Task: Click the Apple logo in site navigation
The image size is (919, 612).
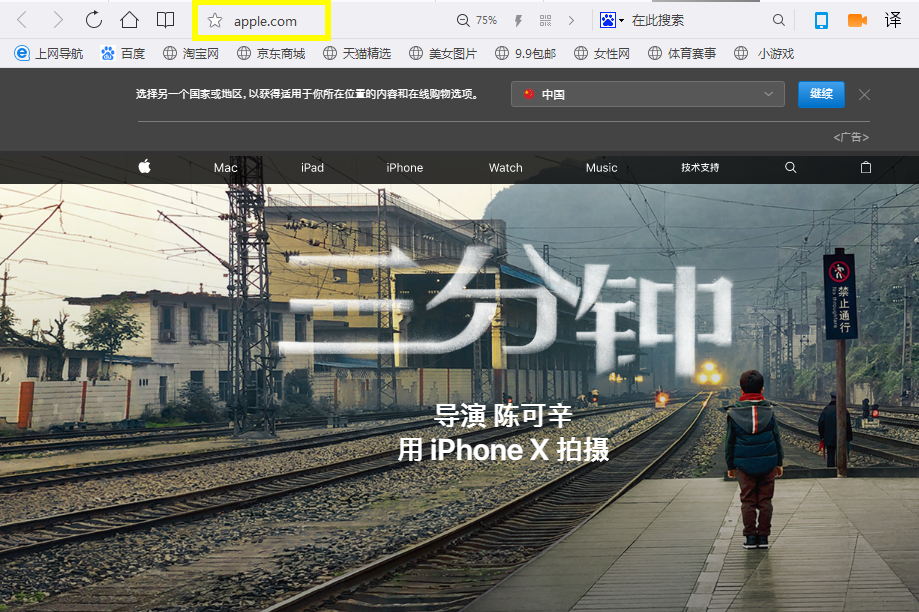Action: pos(144,167)
